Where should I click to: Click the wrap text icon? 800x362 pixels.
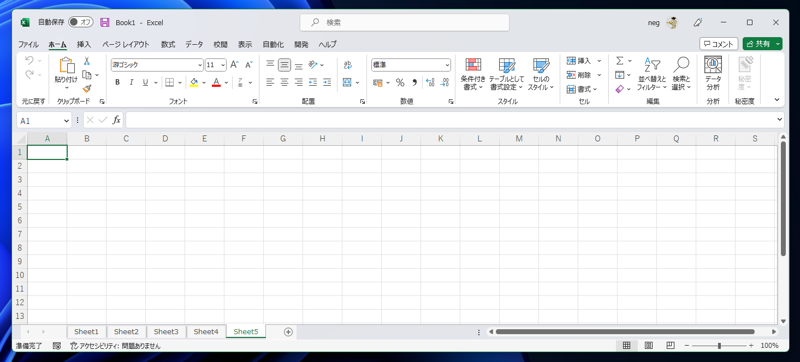[x=347, y=65]
